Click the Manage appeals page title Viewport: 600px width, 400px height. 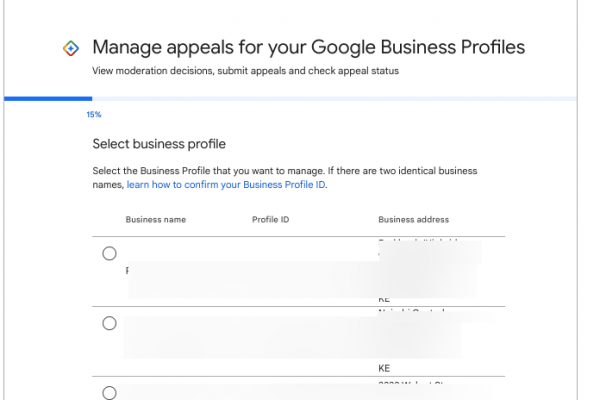pos(308,48)
